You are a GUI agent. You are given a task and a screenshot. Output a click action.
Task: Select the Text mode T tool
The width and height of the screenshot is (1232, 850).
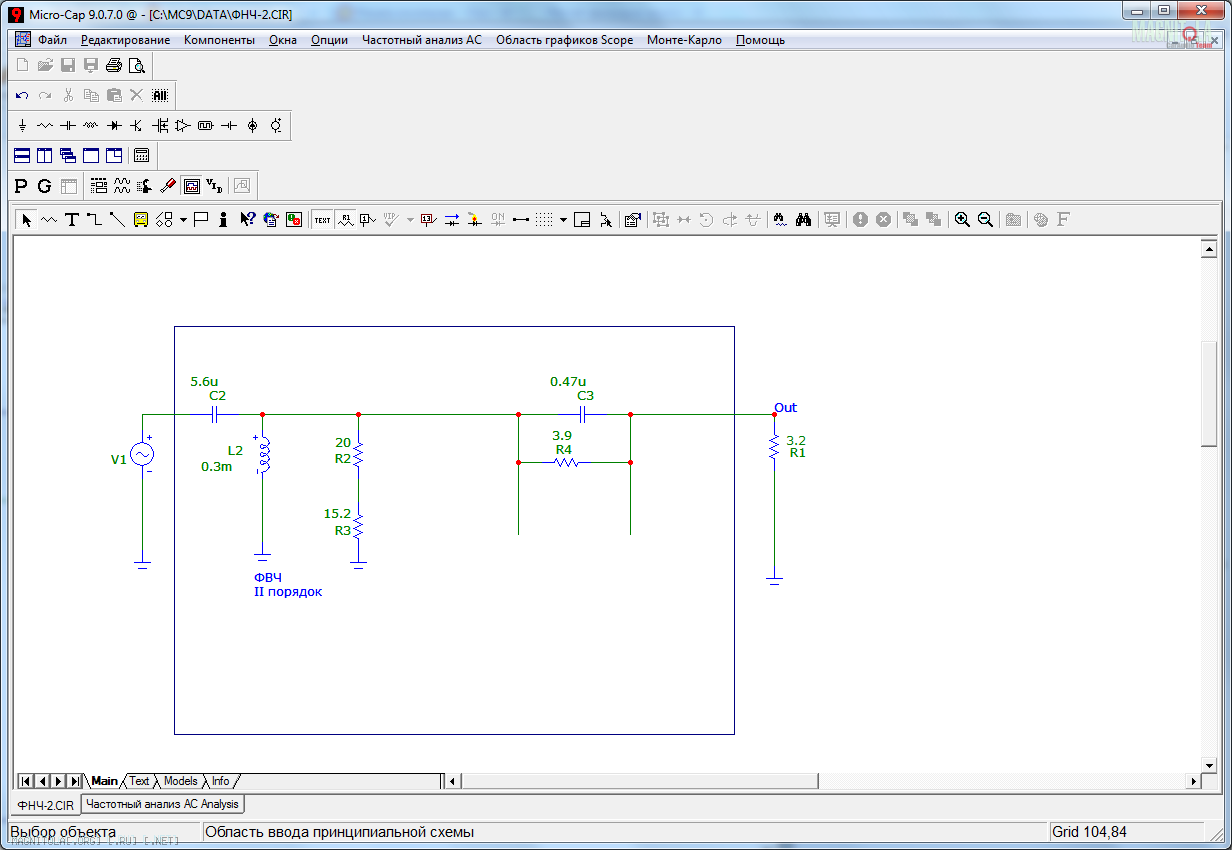[72, 220]
